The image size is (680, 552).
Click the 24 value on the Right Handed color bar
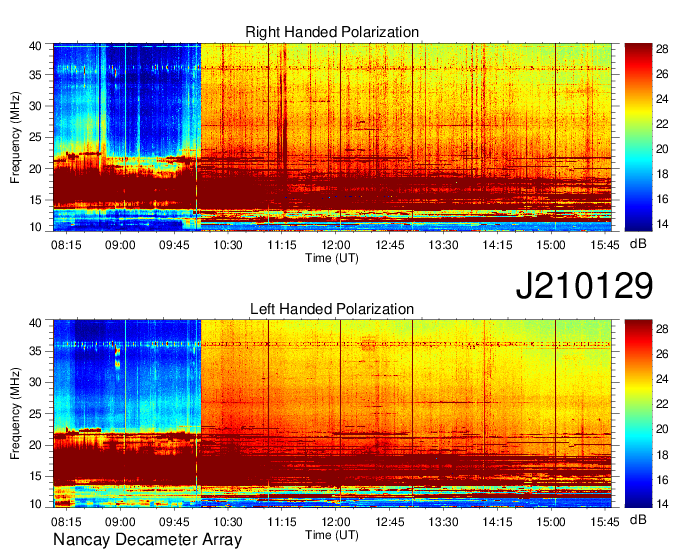[x=662, y=99]
